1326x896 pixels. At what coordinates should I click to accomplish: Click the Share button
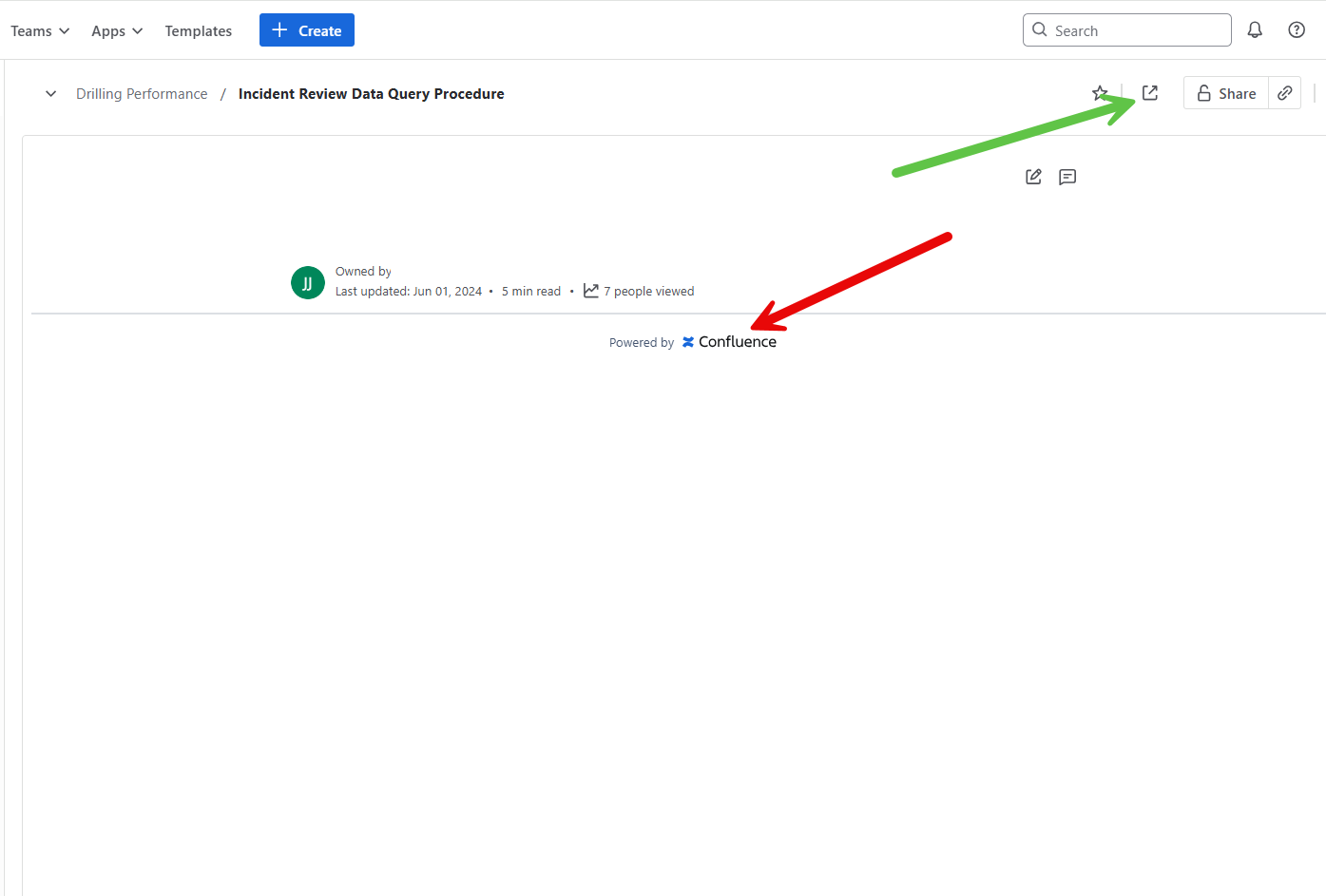(x=1226, y=93)
